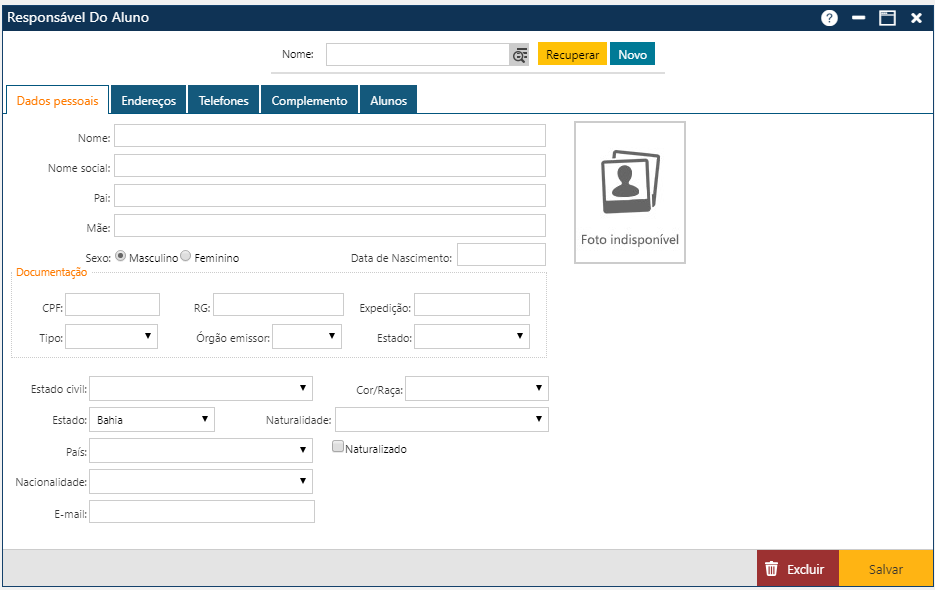Minimize the Responsável Do Aluno window
Viewport: 935px width, 590px height.
858,18
